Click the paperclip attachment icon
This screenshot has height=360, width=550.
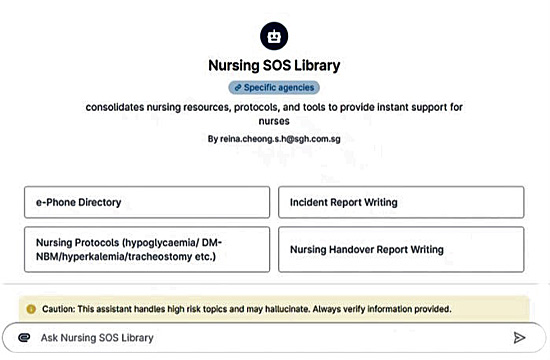pyautogui.click(x=24, y=338)
